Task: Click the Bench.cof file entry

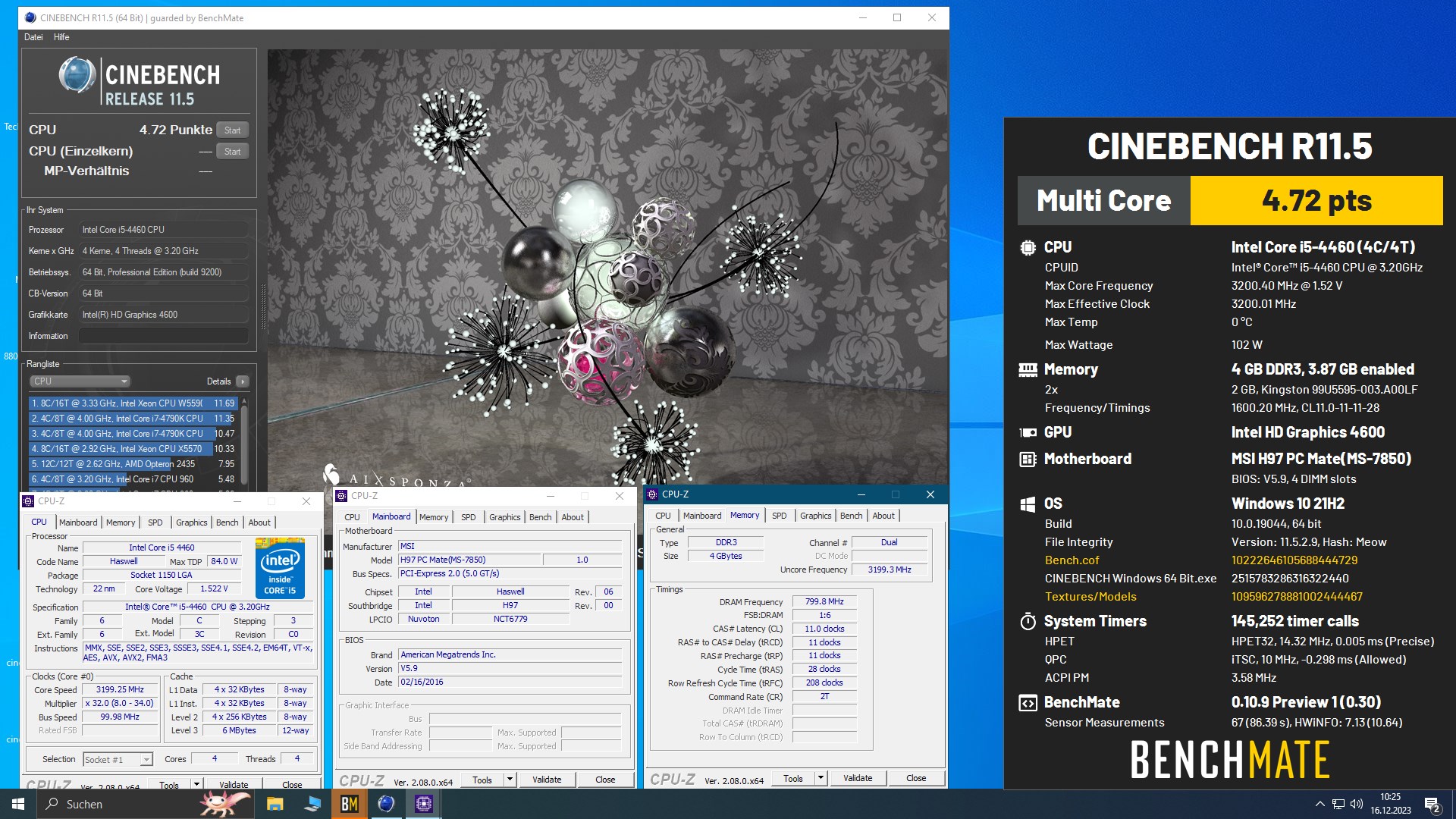Action: point(1072,560)
